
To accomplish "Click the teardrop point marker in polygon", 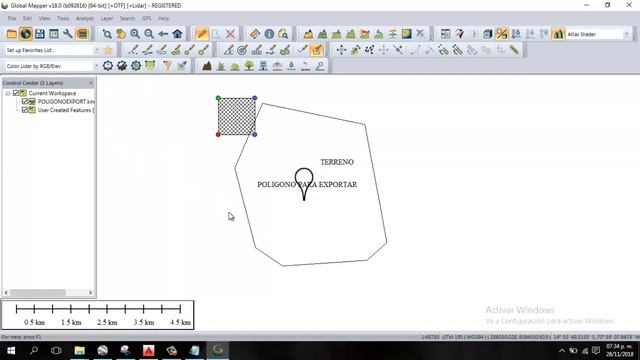I will 304,184.
